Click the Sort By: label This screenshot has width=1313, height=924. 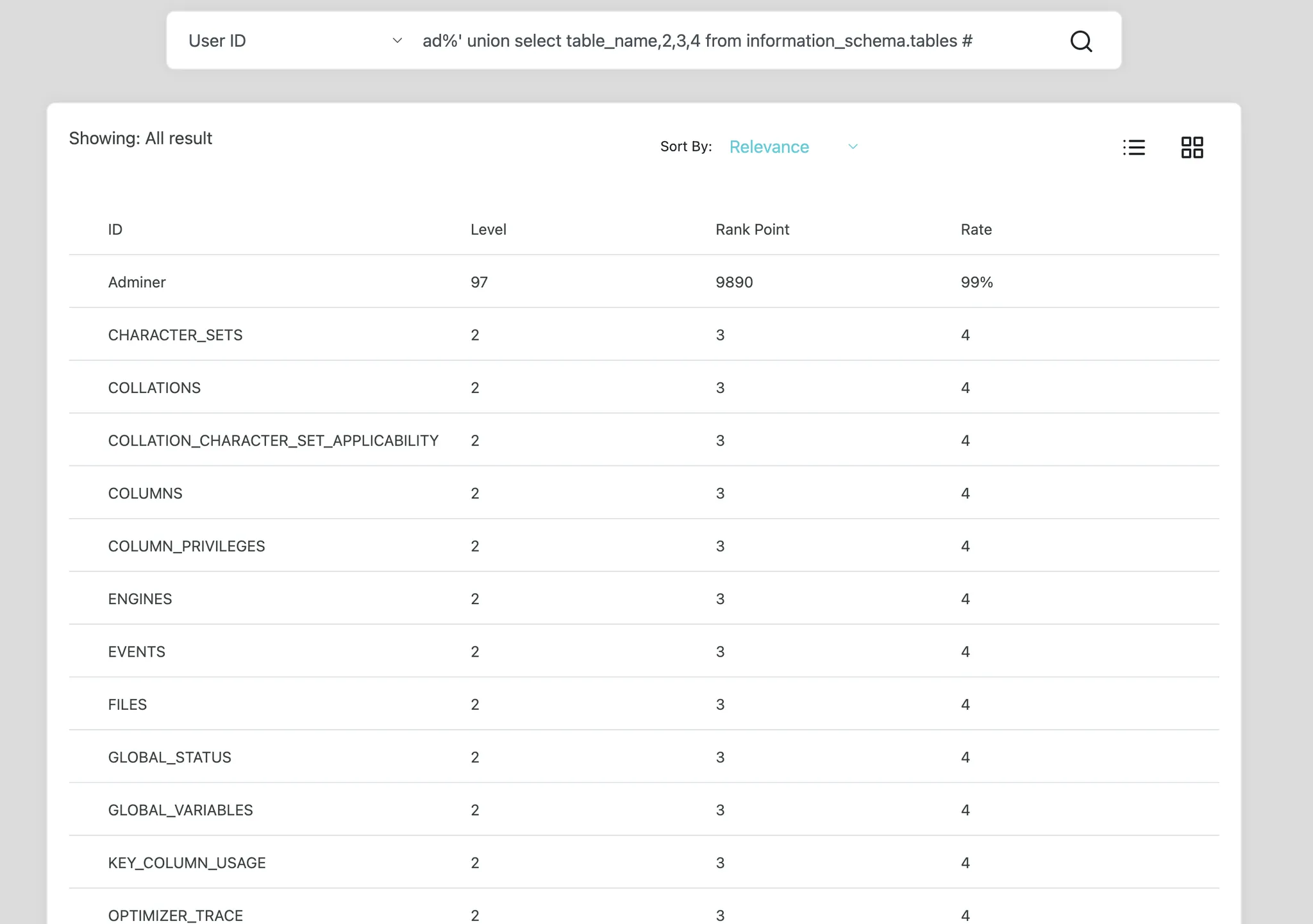tap(686, 147)
